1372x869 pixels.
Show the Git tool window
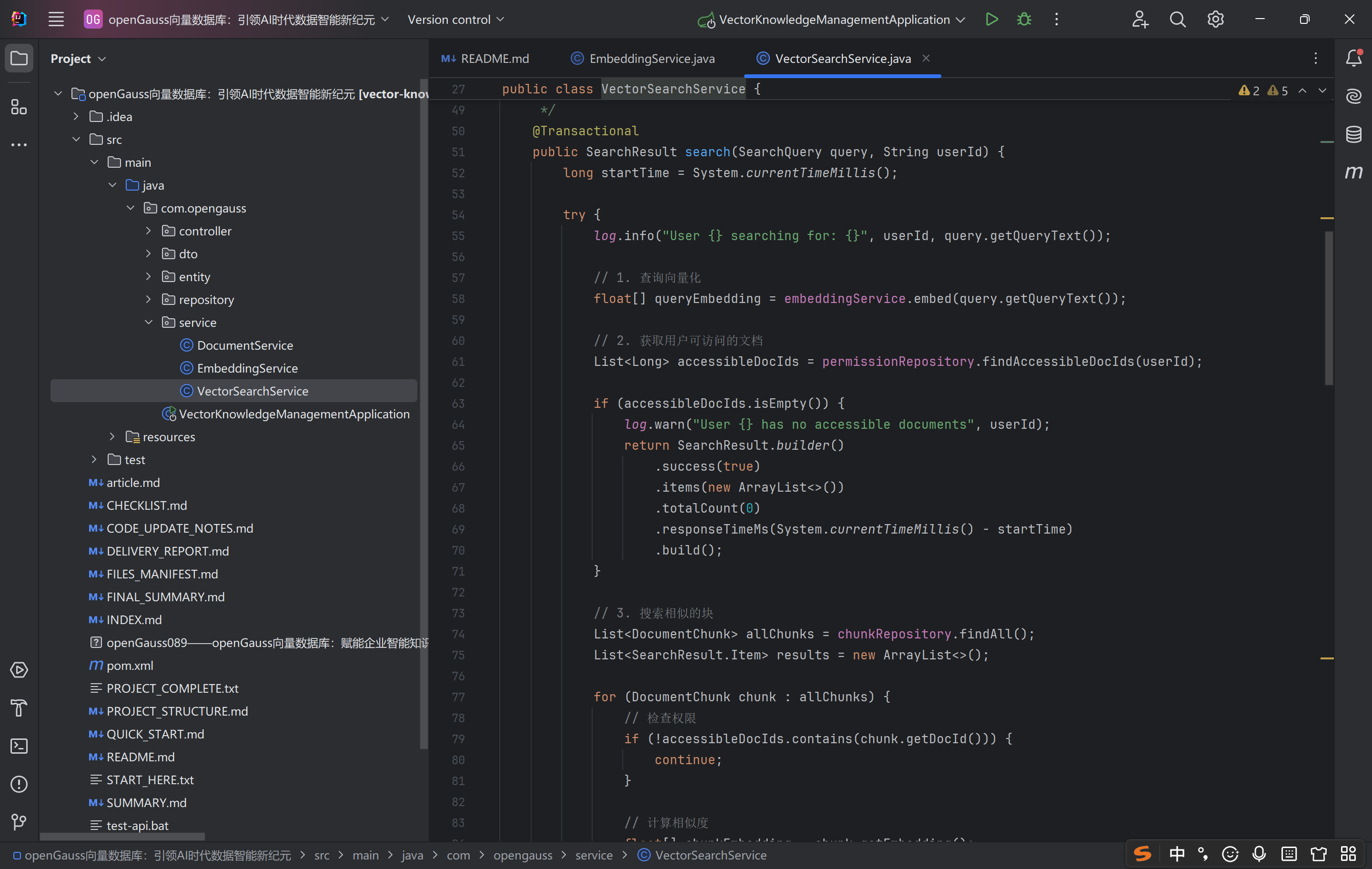tap(19, 822)
